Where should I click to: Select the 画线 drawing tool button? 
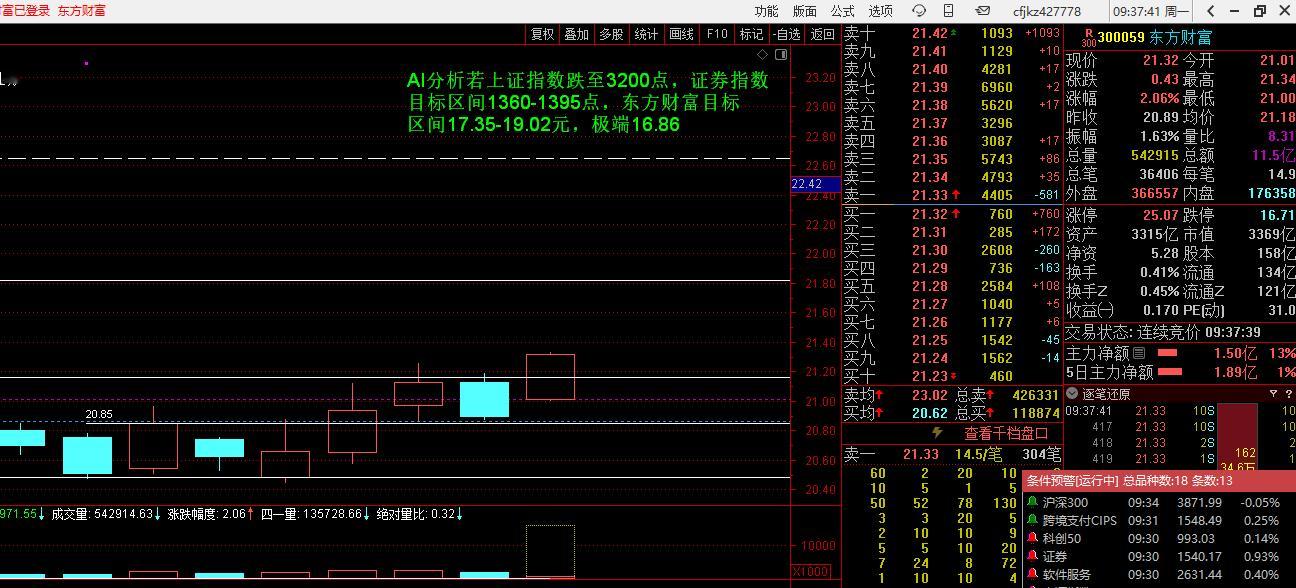click(681, 34)
